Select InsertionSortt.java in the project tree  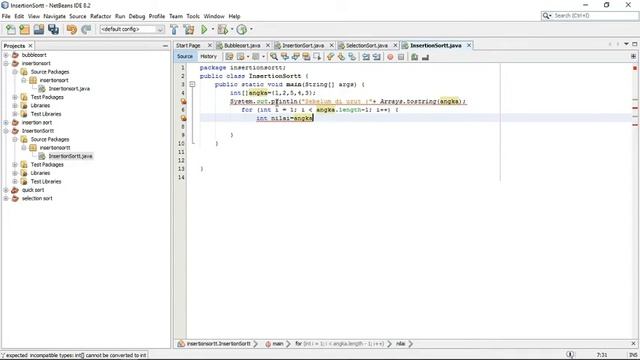[x=70, y=156]
